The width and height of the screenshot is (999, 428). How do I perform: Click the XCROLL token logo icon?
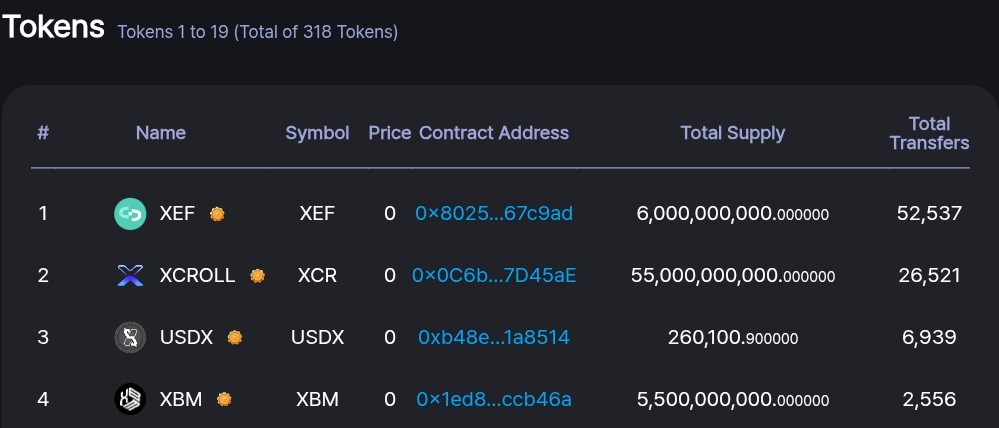130,276
